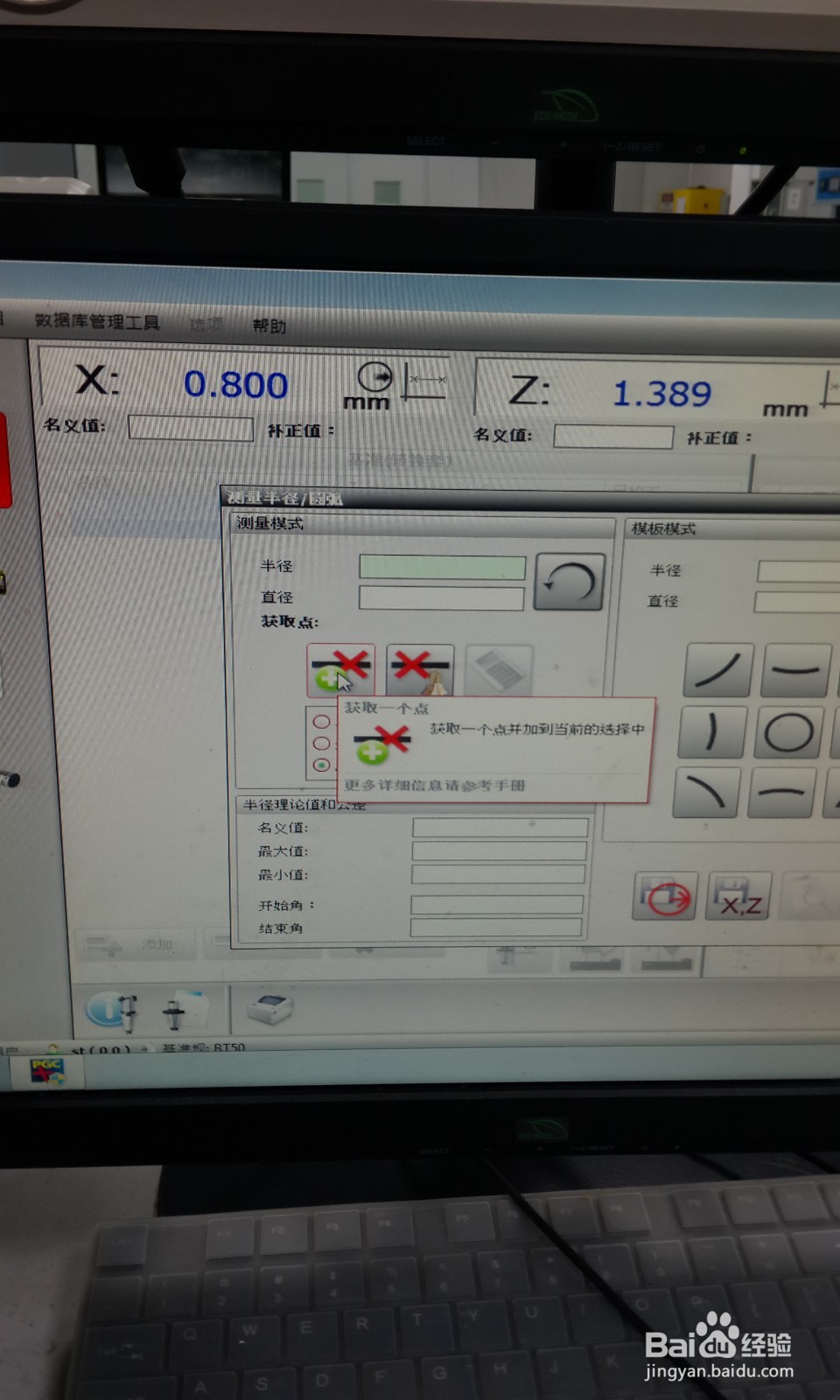This screenshot has height=1400, width=840.
Task: Click the save X,Z coordinates icon
Action: click(x=739, y=896)
